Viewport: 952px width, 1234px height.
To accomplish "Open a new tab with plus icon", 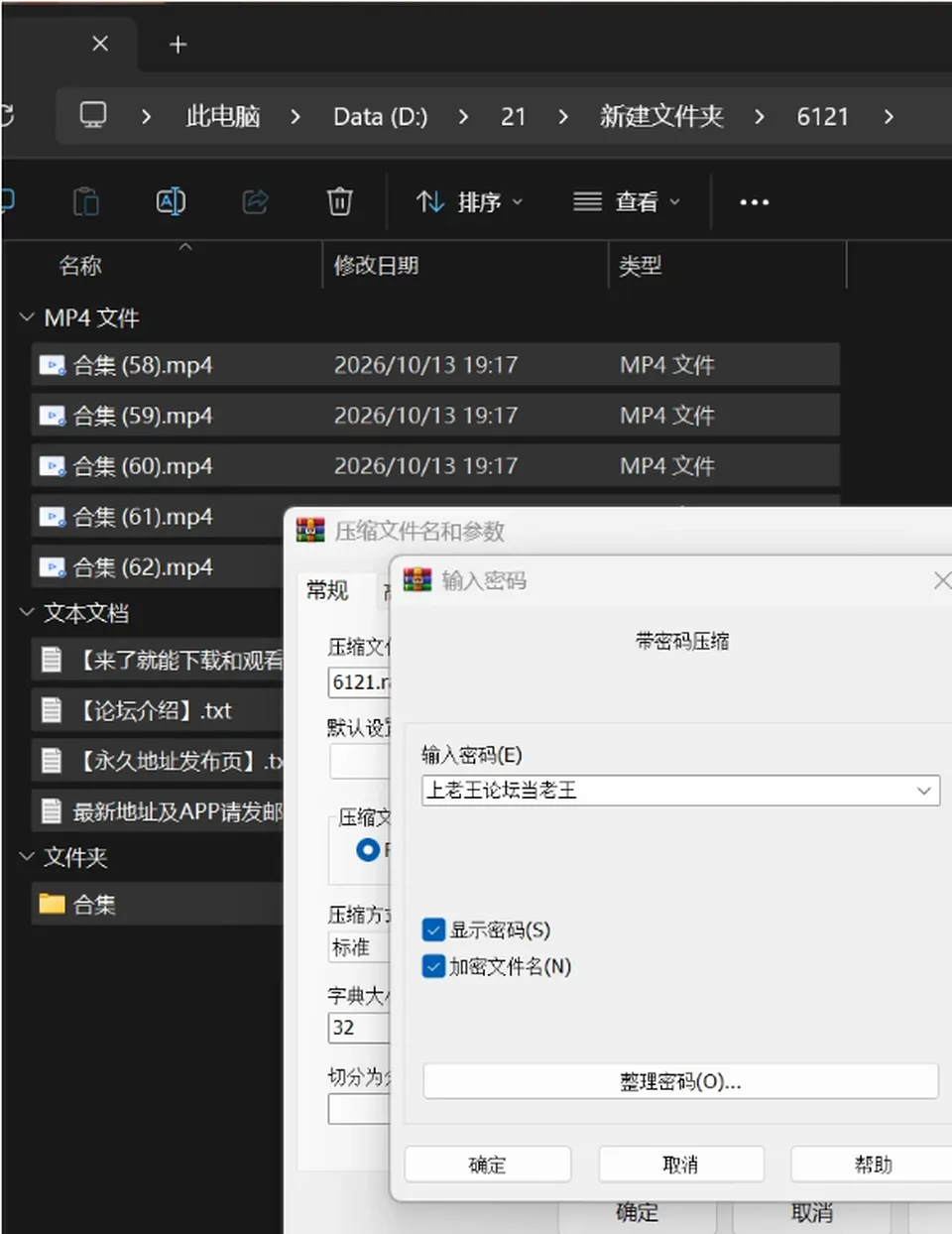I will (178, 45).
